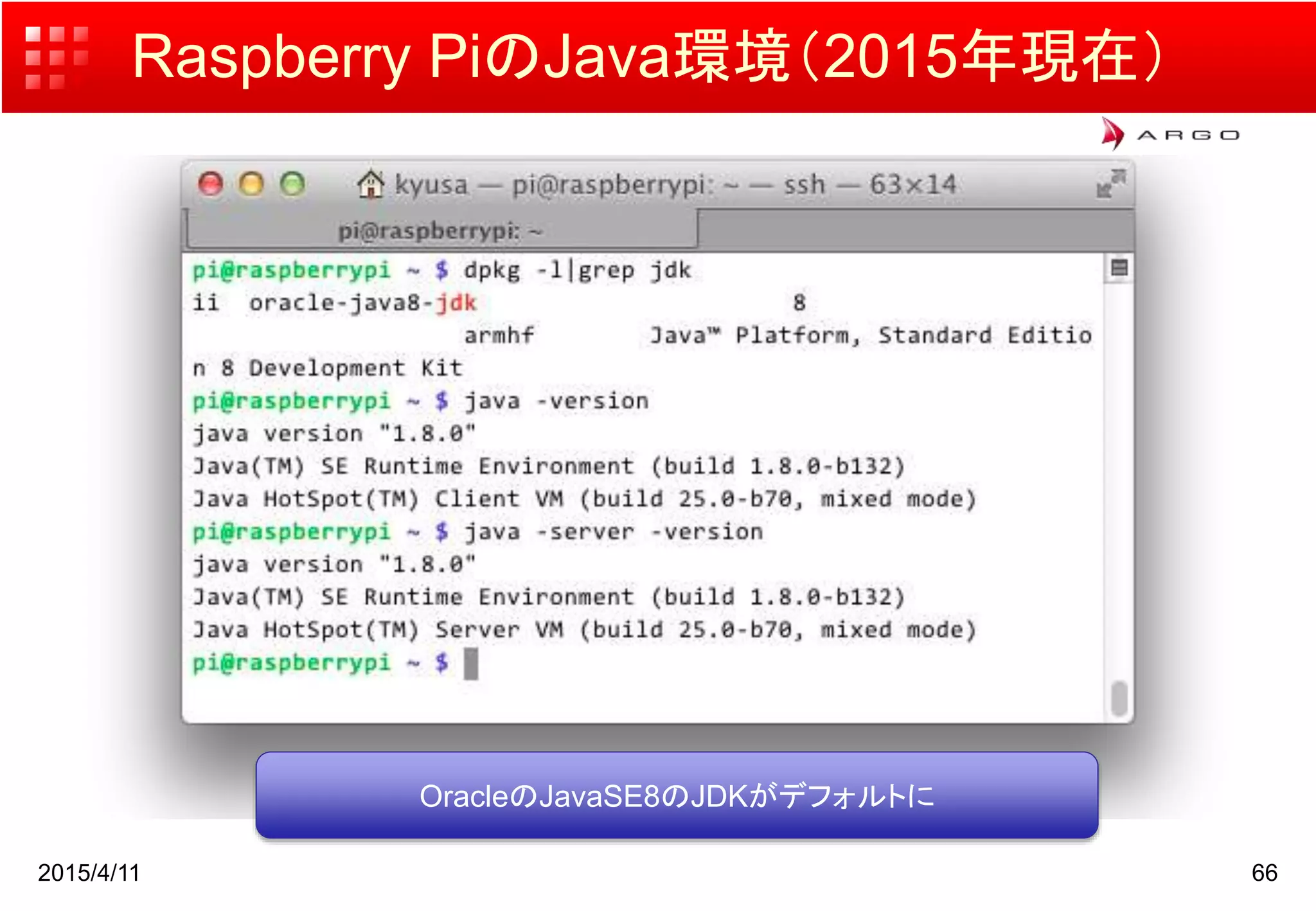The image size is (1316, 911).
Task: Click the 'java -server -version' command
Action: [x=613, y=532]
